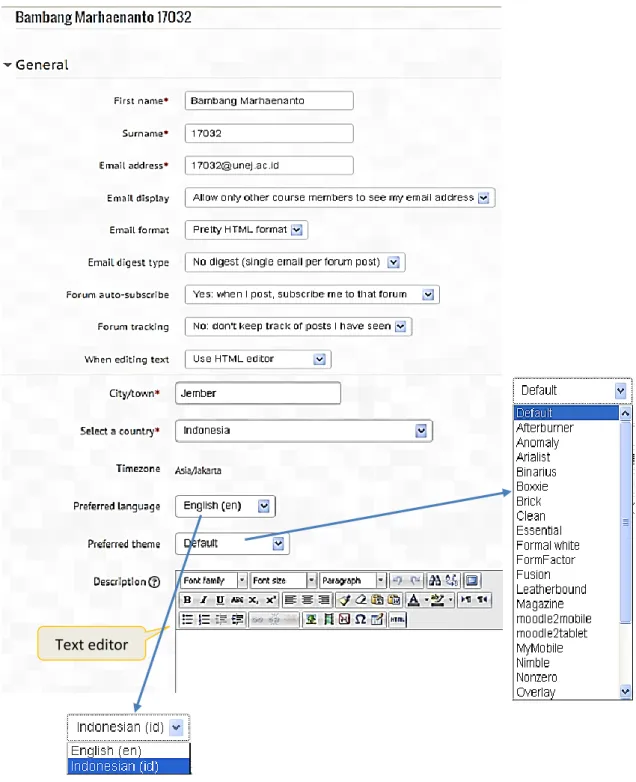Open the Font family dropdown

click(213, 581)
